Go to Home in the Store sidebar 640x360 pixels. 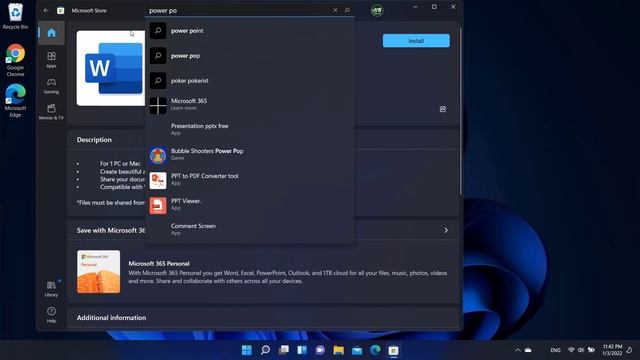[x=51, y=33]
